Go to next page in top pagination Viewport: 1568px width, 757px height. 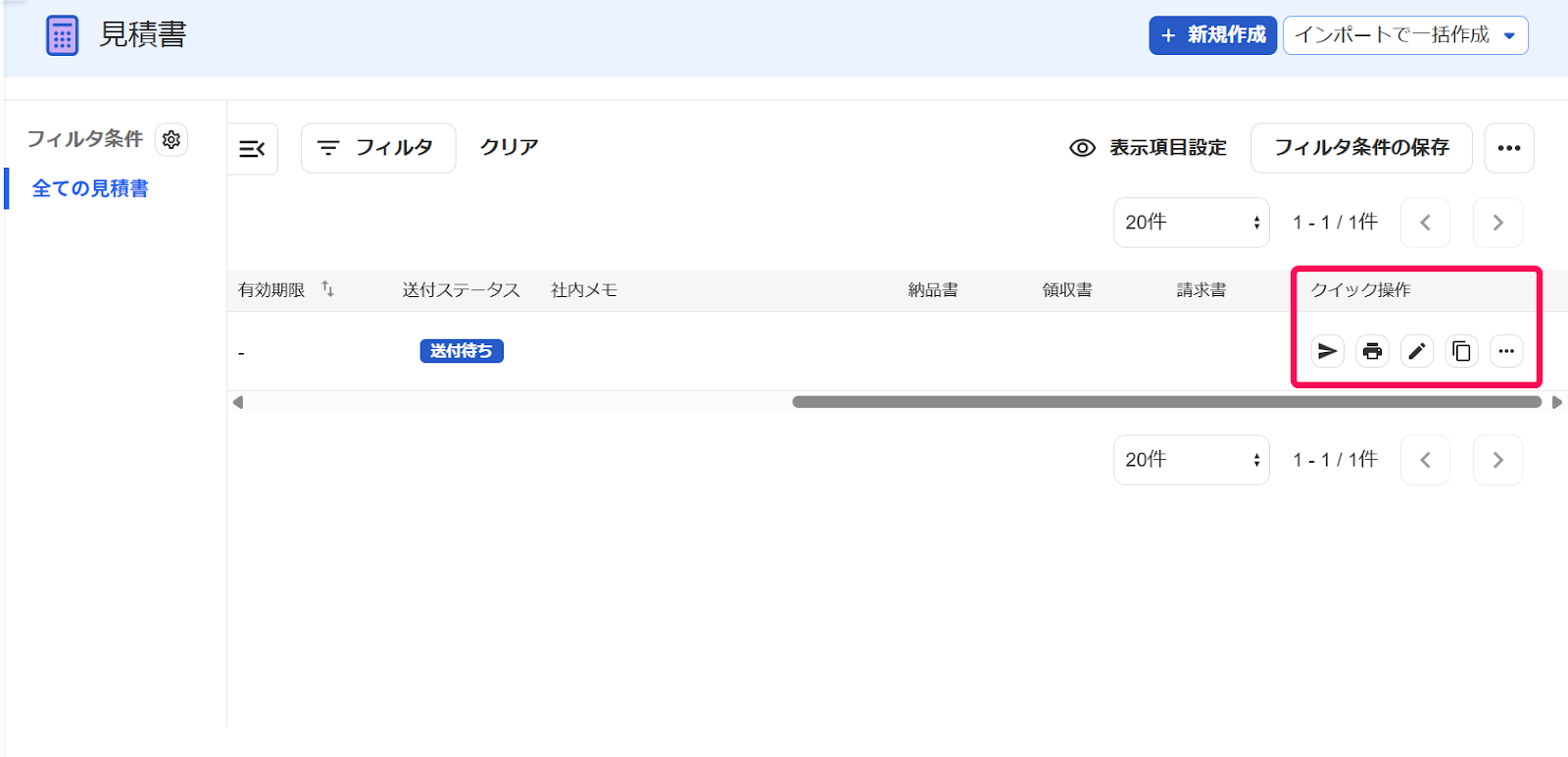(x=1498, y=223)
